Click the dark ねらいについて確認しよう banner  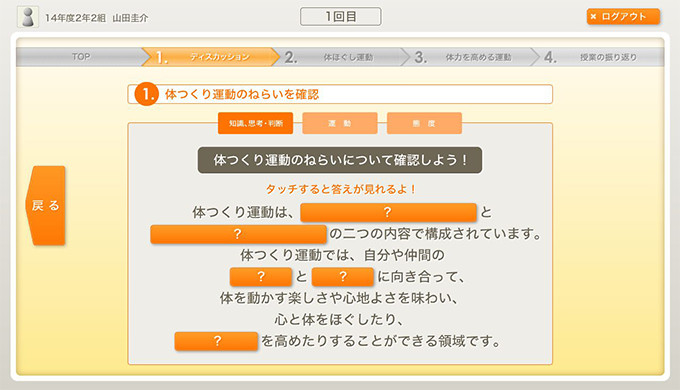[340, 160]
